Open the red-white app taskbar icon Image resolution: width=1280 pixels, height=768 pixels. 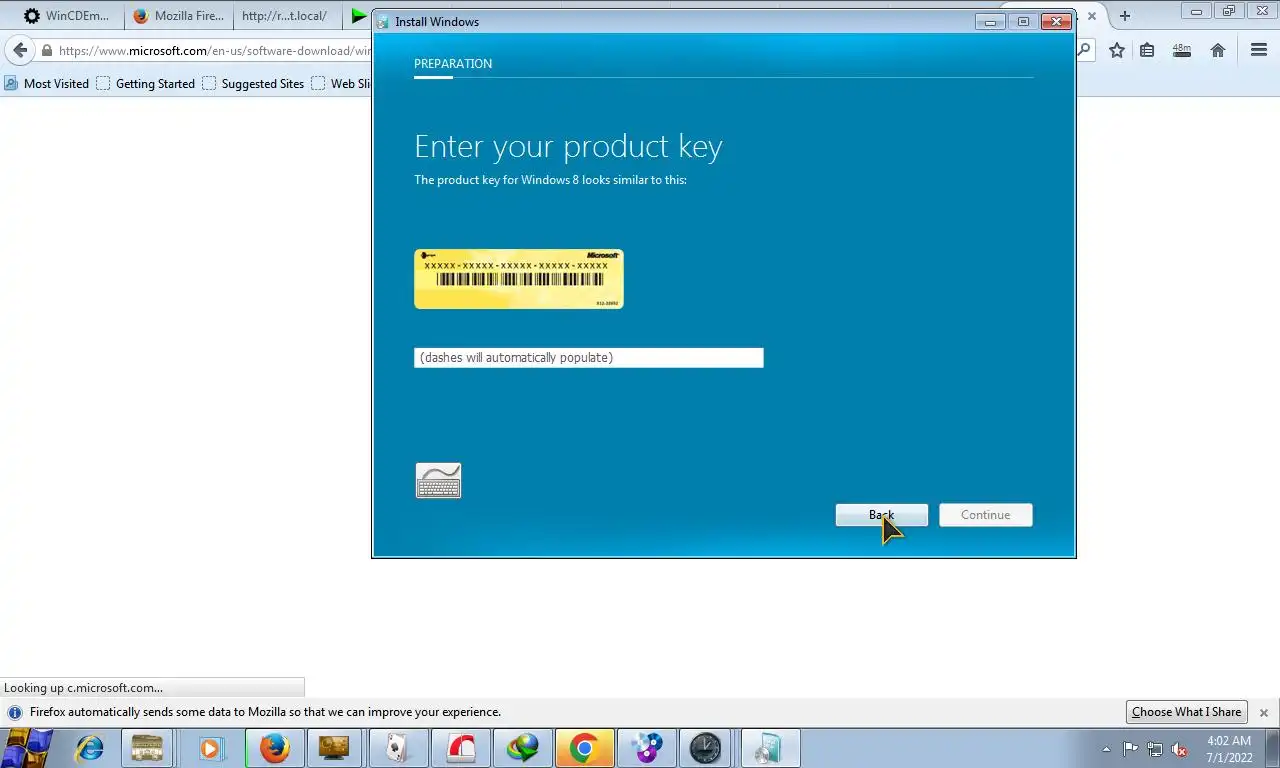point(460,748)
